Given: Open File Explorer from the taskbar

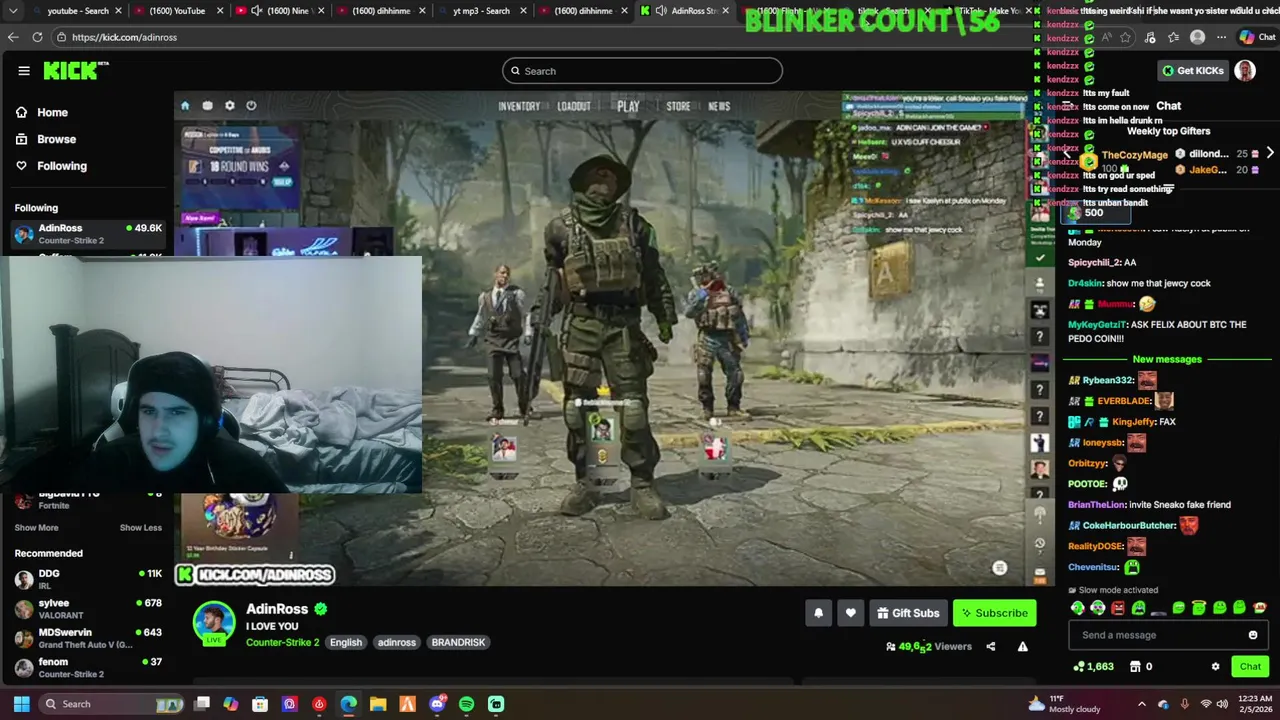Looking at the screenshot, I should [x=378, y=704].
